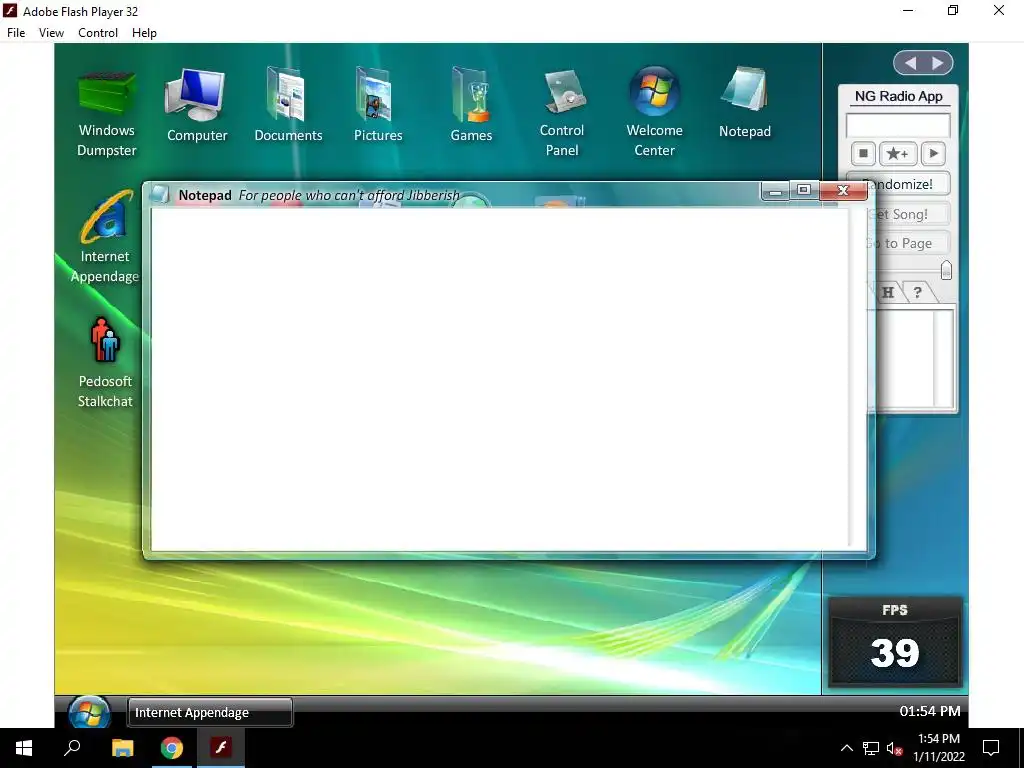Open Windows taskbar search
1024x768 pixels.
[x=72, y=748]
